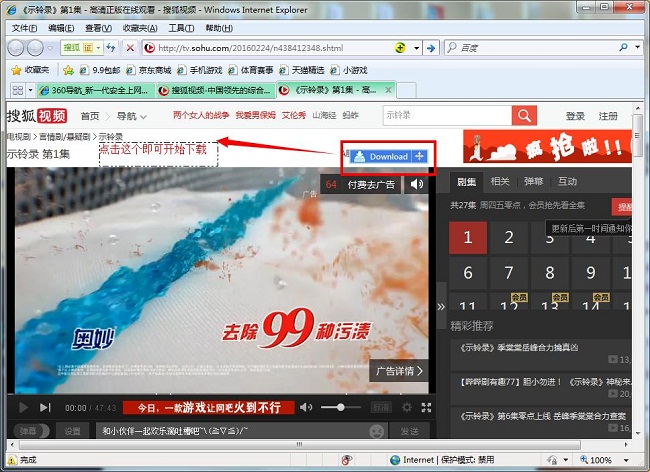Click the Sohu 搜狐视频 logo

[36, 116]
